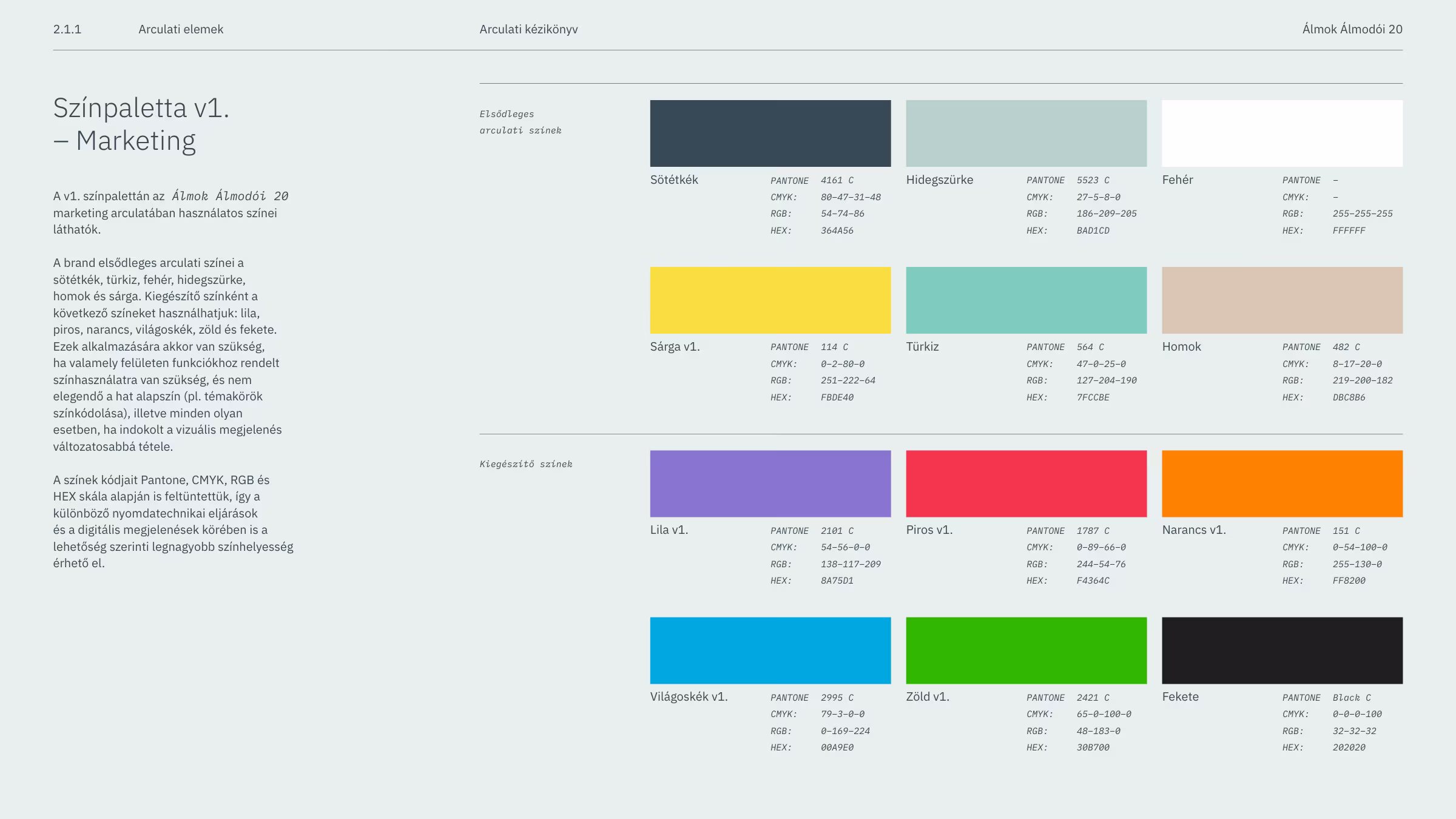This screenshot has height=819, width=1456.
Task: Select the orange Narancs v1. swatch
Action: click(x=1282, y=484)
